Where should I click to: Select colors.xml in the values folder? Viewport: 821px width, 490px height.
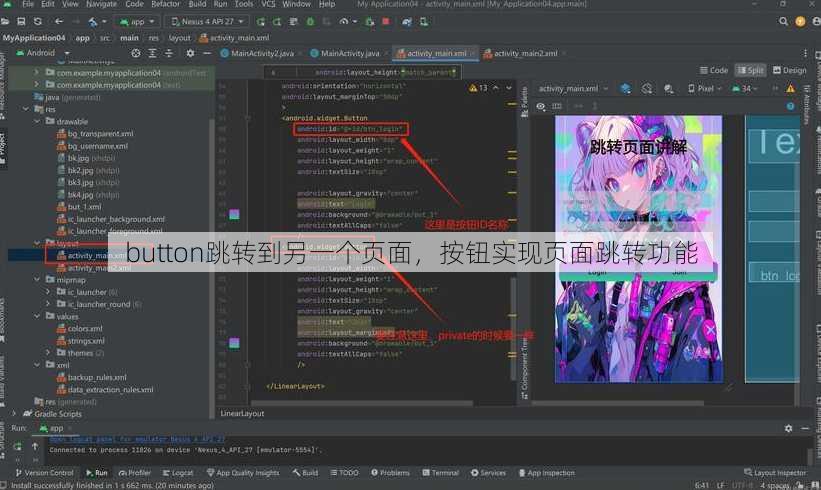point(80,329)
